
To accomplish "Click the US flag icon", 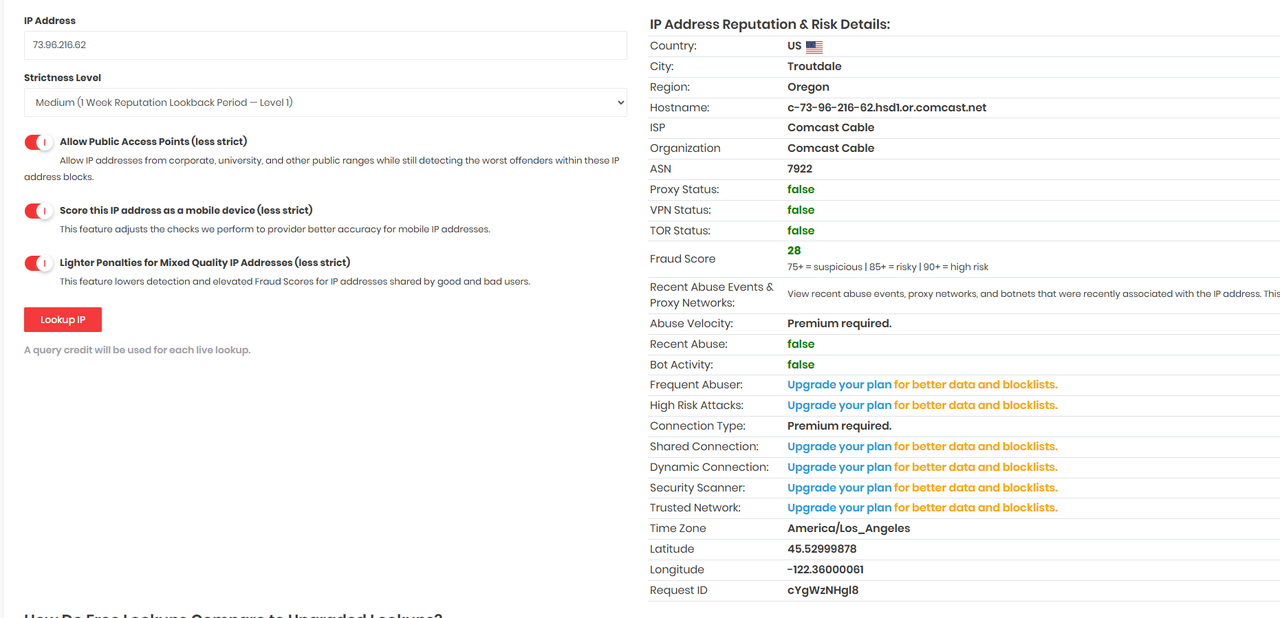I will click(x=814, y=46).
